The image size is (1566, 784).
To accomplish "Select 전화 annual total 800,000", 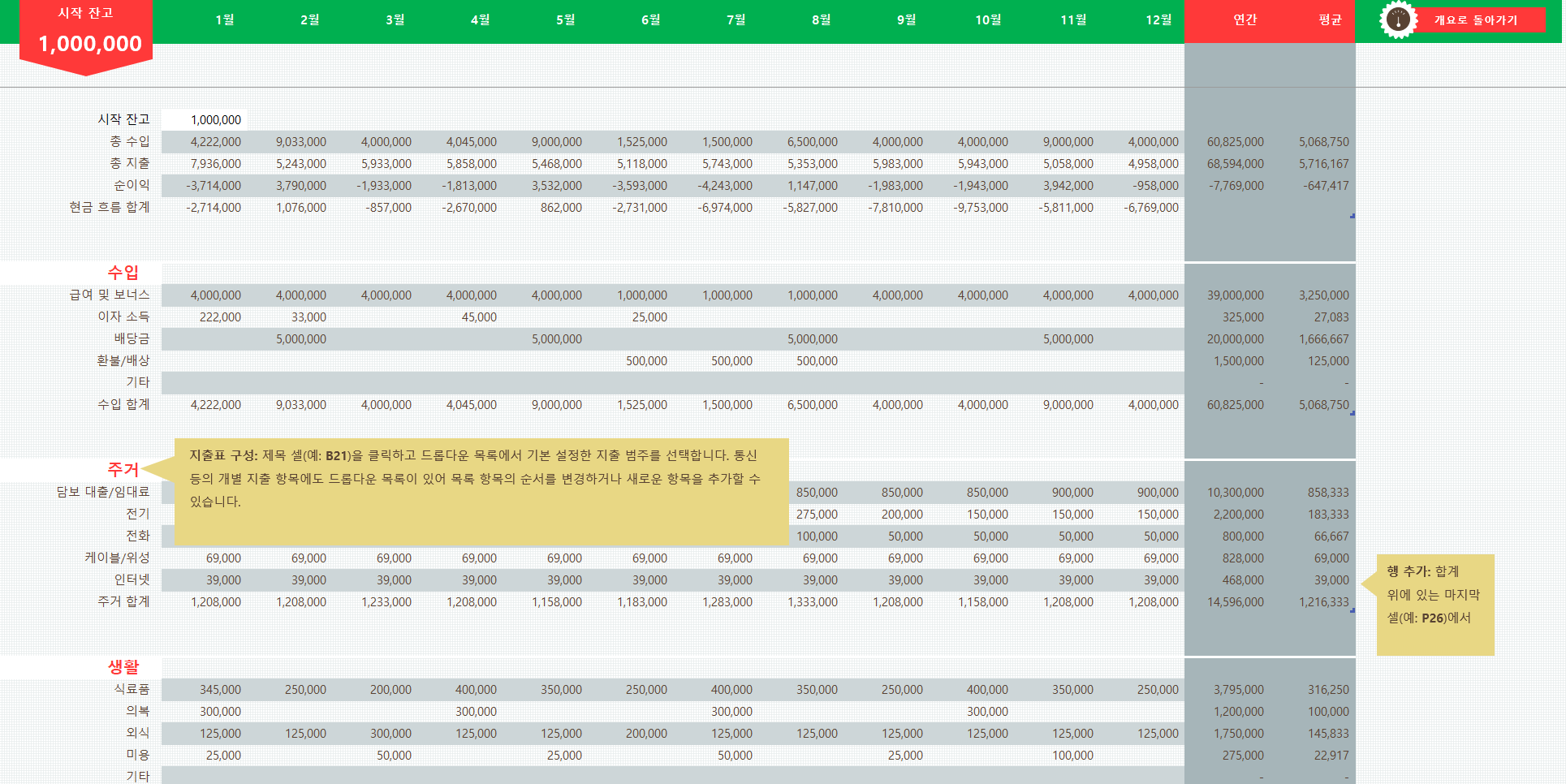I will point(1243,536).
